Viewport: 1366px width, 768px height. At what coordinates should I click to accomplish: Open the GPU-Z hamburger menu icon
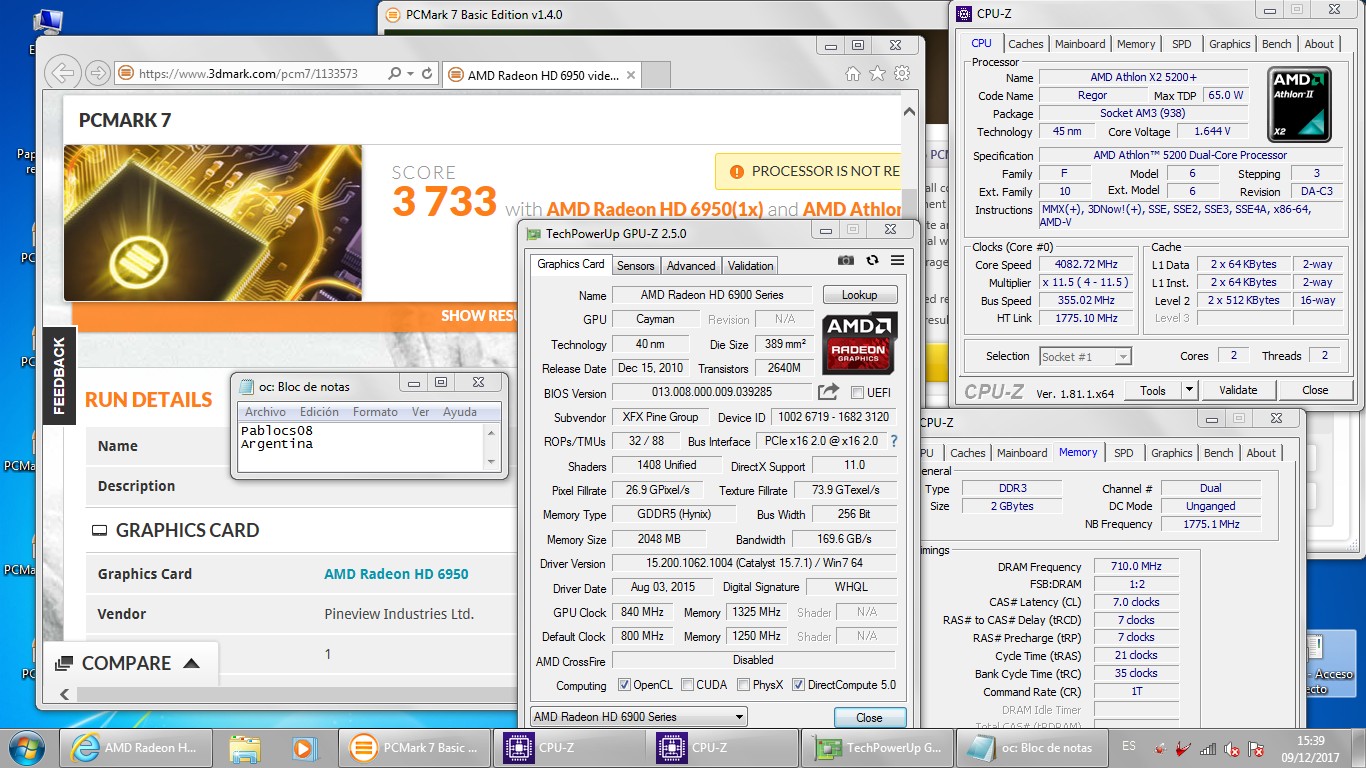coord(897,260)
